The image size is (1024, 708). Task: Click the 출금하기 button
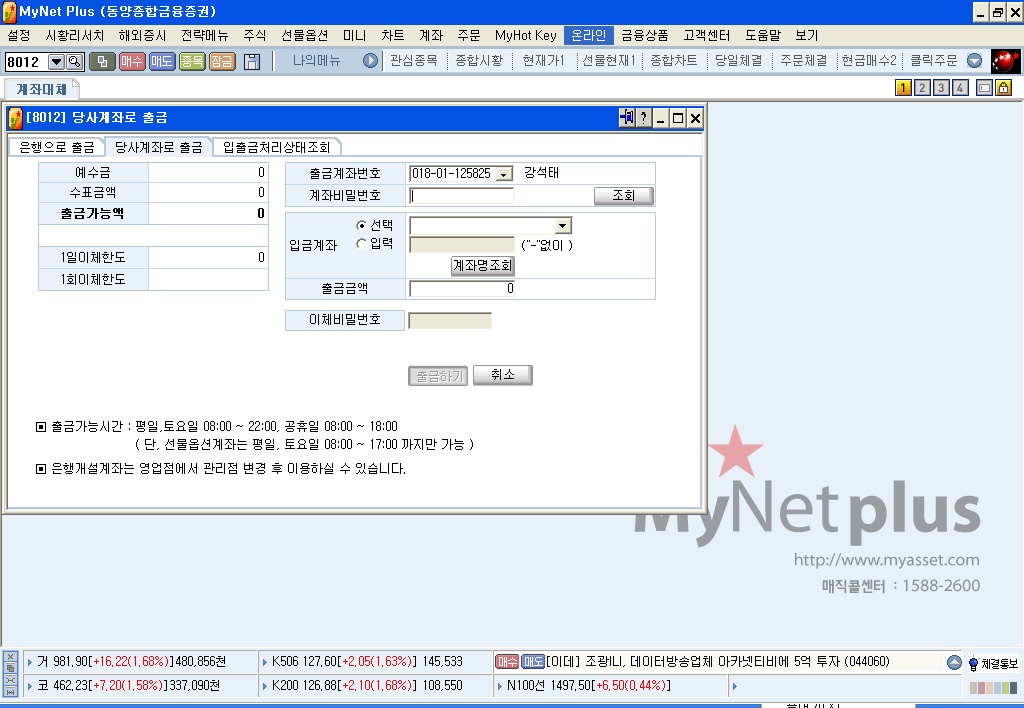tap(438, 376)
